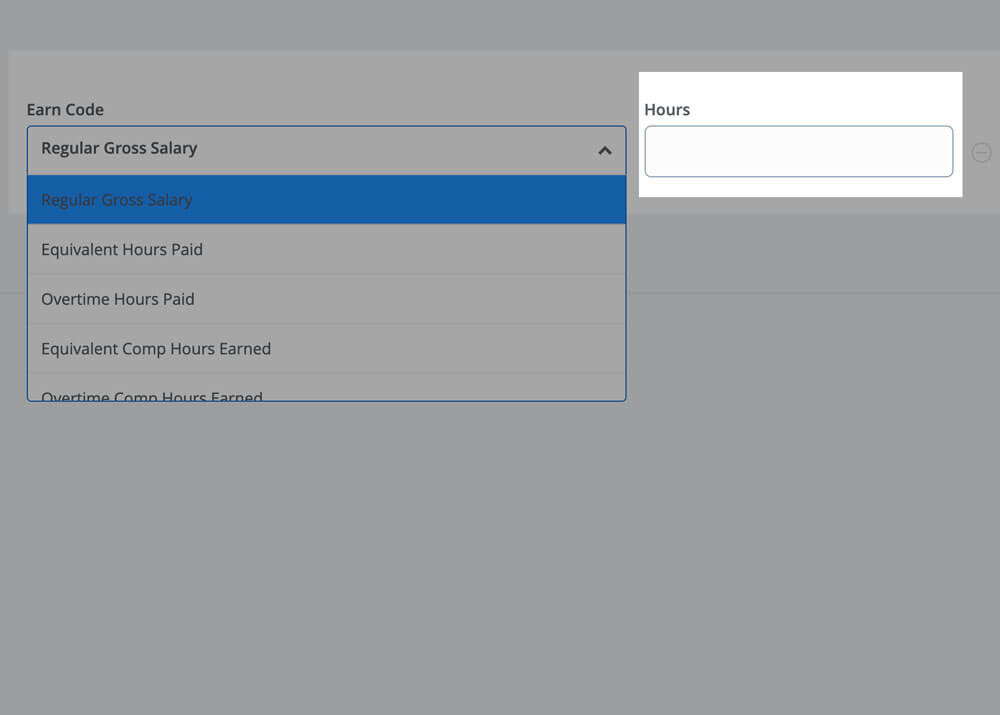
Task: Click the bottom edge of the options list
Action: coord(326,400)
